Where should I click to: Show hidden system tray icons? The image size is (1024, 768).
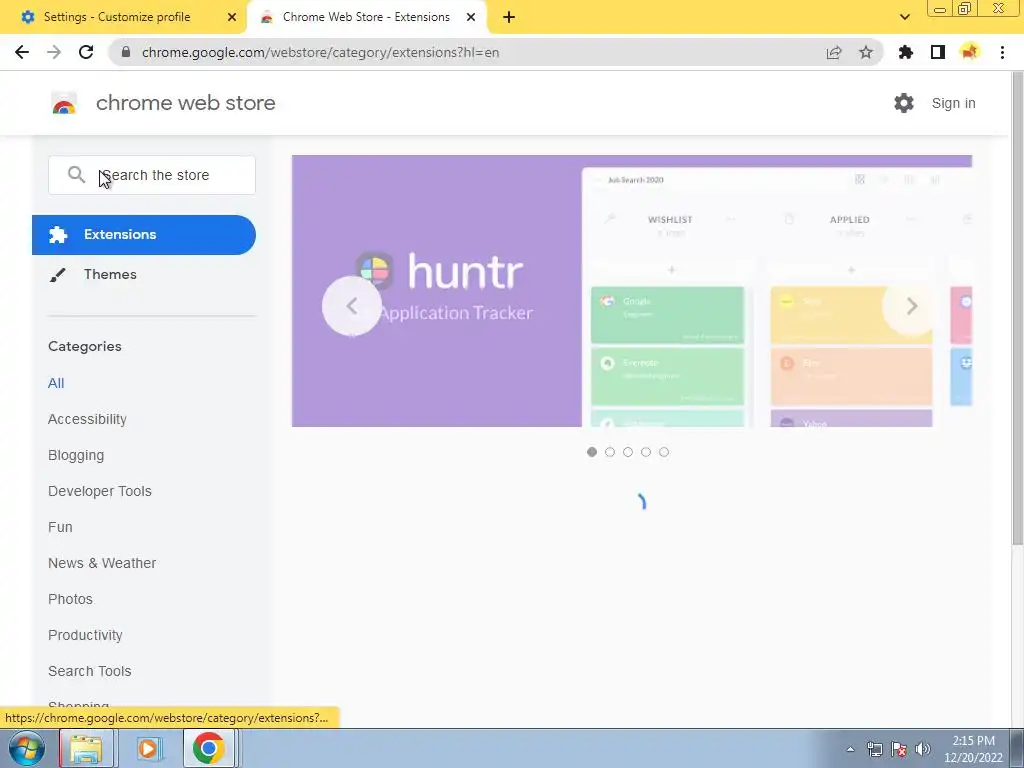tap(850, 749)
